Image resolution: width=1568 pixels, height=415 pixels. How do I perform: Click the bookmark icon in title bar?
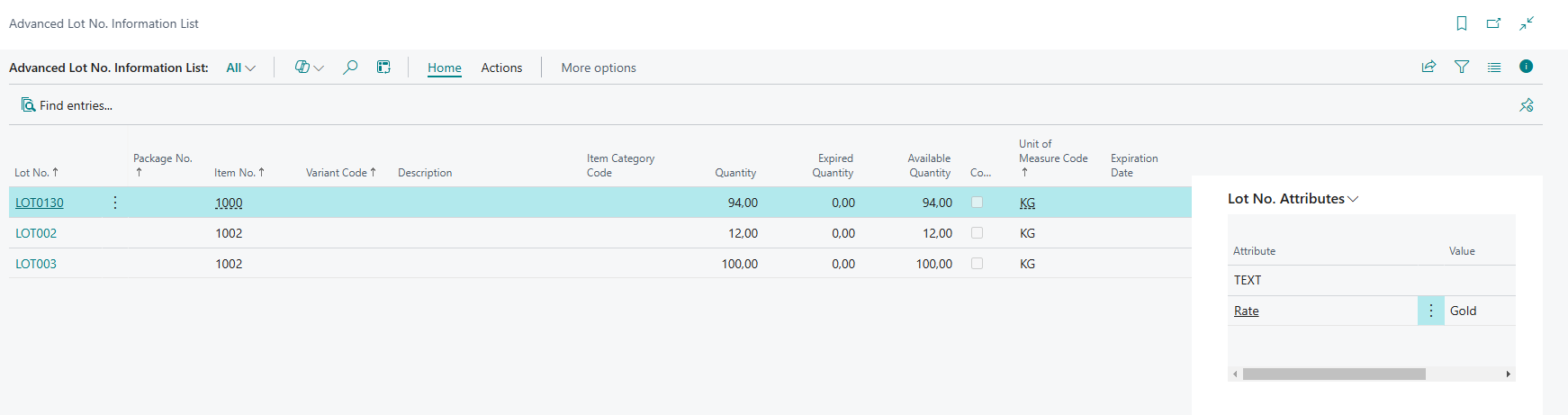click(x=1462, y=23)
